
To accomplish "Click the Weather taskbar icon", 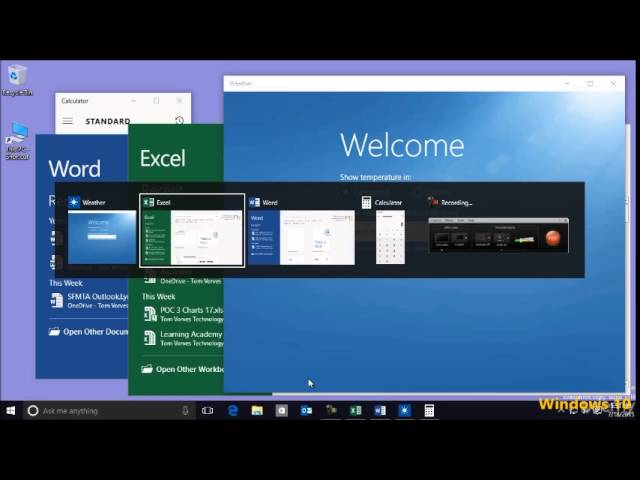I will click(x=404, y=411).
